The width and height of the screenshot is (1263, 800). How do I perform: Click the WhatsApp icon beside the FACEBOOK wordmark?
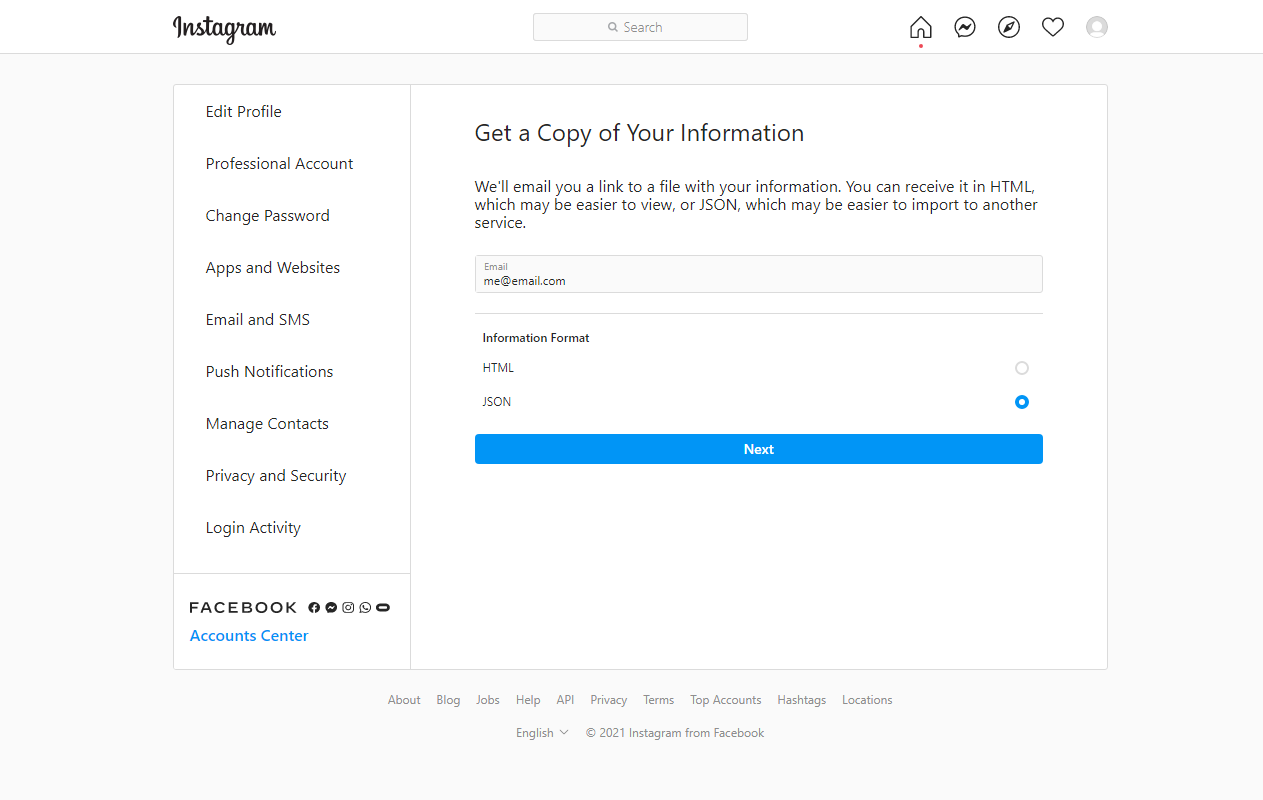(x=365, y=608)
